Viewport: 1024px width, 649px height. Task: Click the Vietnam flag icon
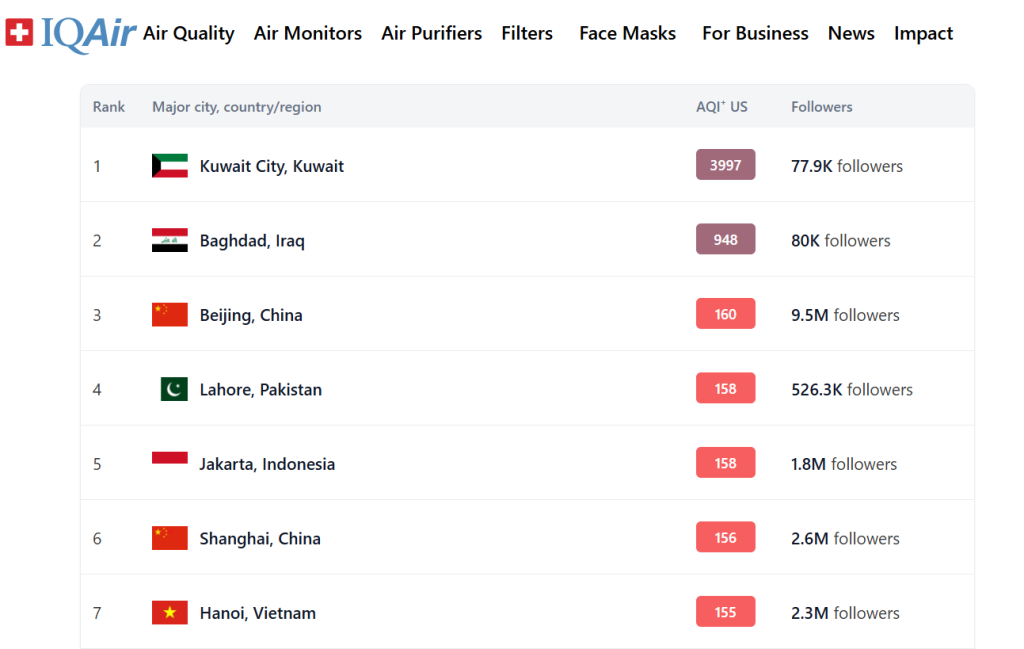pyautogui.click(x=169, y=612)
